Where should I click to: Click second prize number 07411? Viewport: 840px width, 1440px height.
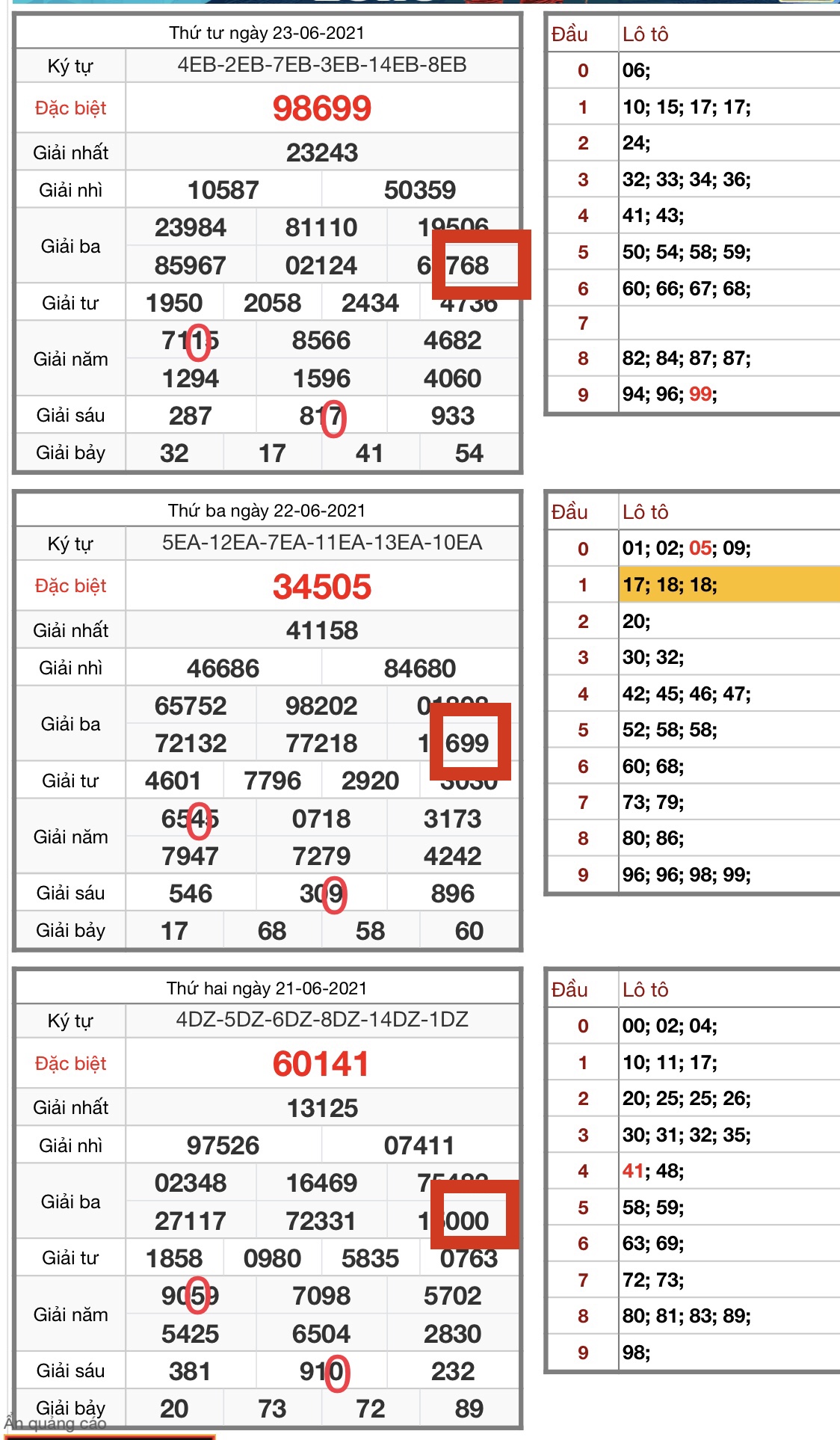point(419,1145)
